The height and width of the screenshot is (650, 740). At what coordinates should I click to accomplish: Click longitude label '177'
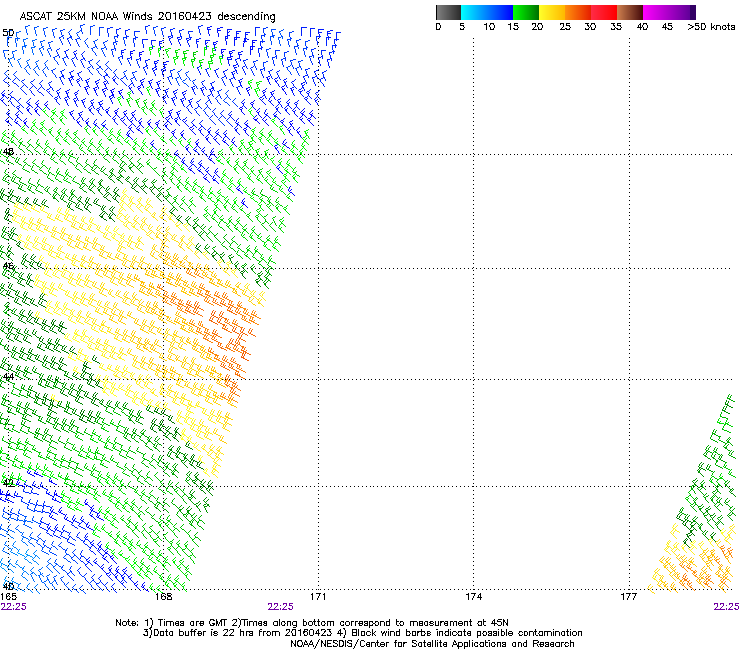click(x=628, y=597)
